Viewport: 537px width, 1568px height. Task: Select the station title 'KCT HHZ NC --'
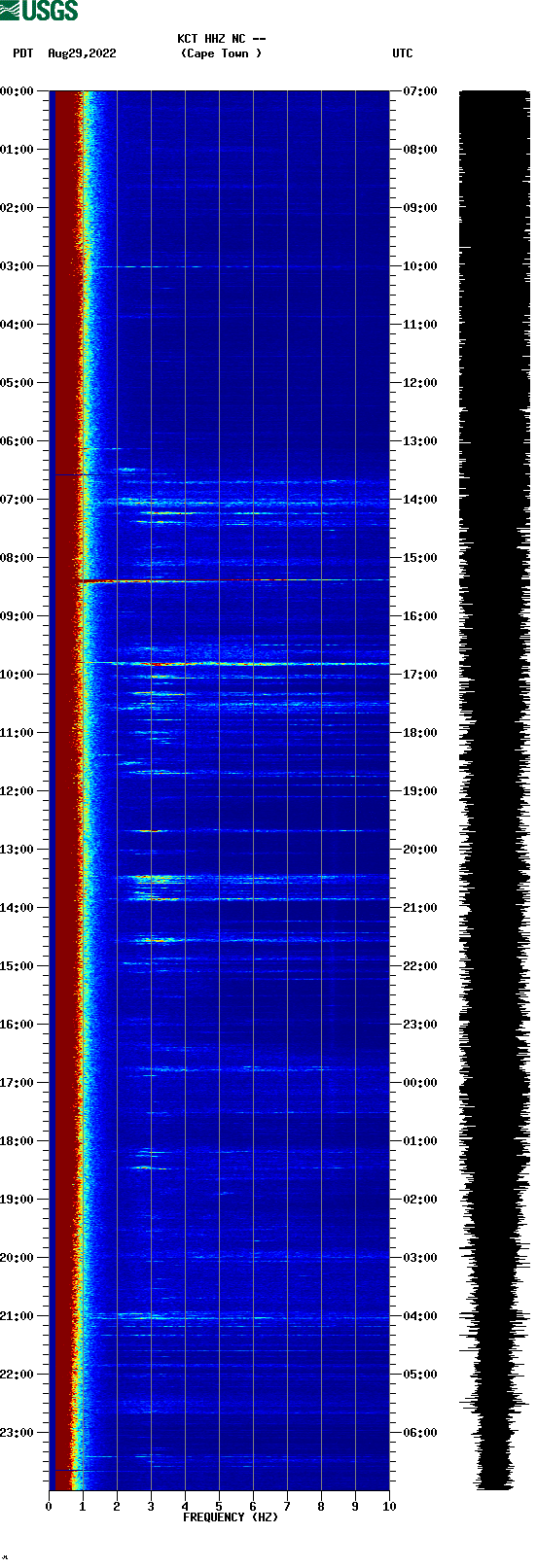(x=222, y=39)
